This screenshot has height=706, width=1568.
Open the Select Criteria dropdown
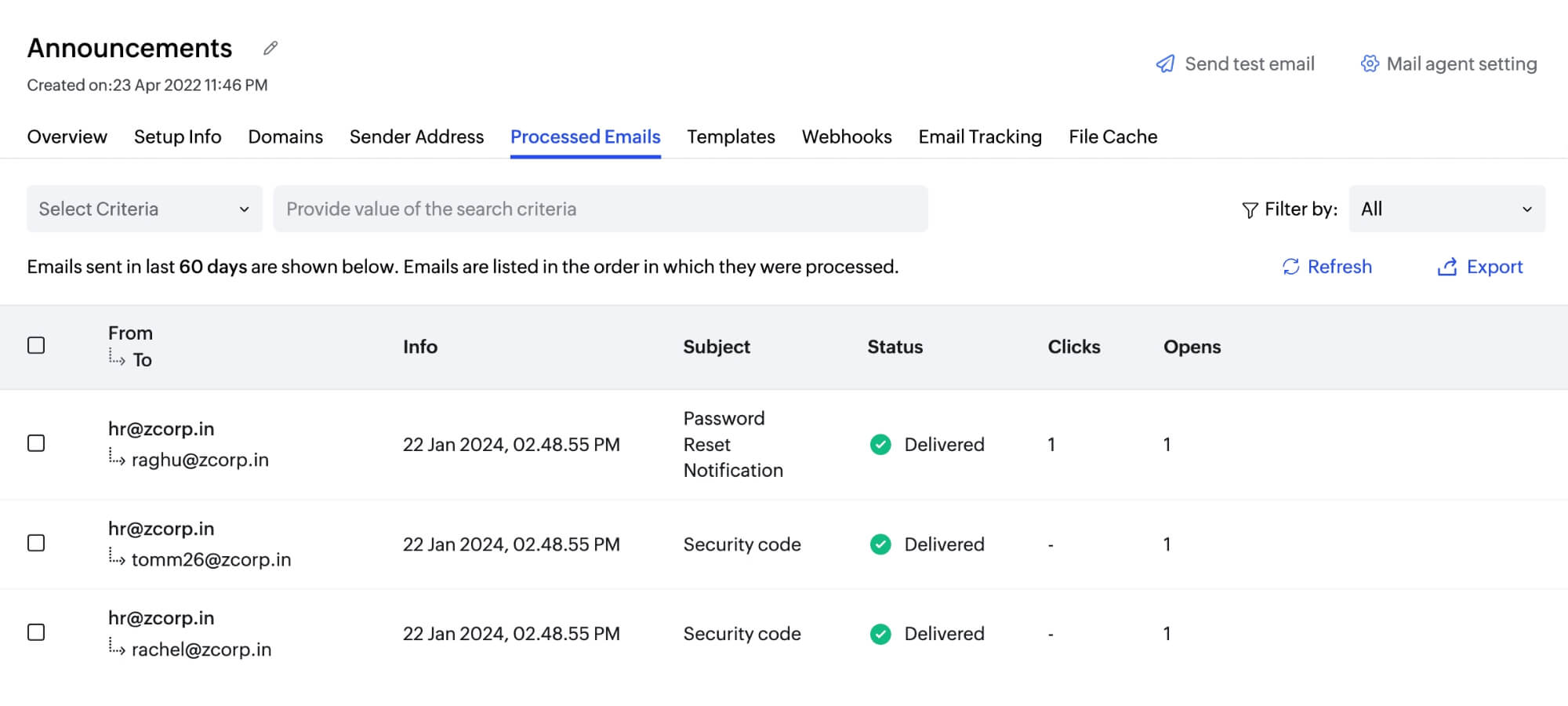point(144,209)
